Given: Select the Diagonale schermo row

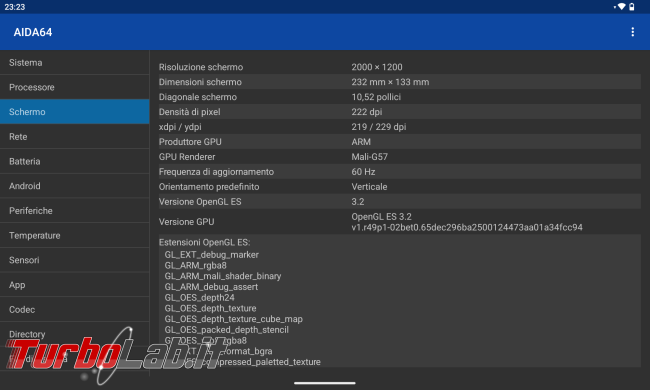Looking at the screenshot, I should coord(400,97).
